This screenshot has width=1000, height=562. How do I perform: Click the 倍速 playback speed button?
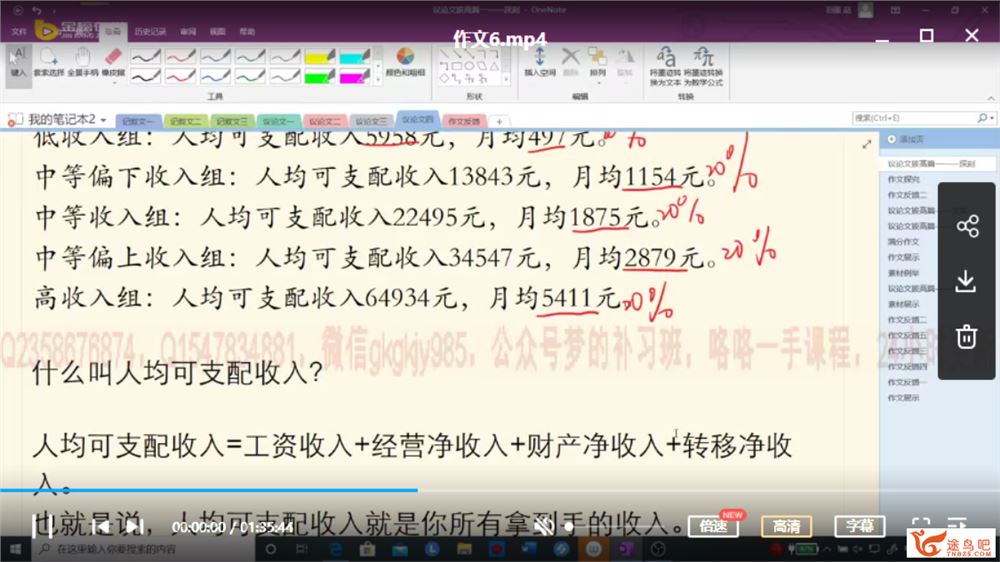713,526
